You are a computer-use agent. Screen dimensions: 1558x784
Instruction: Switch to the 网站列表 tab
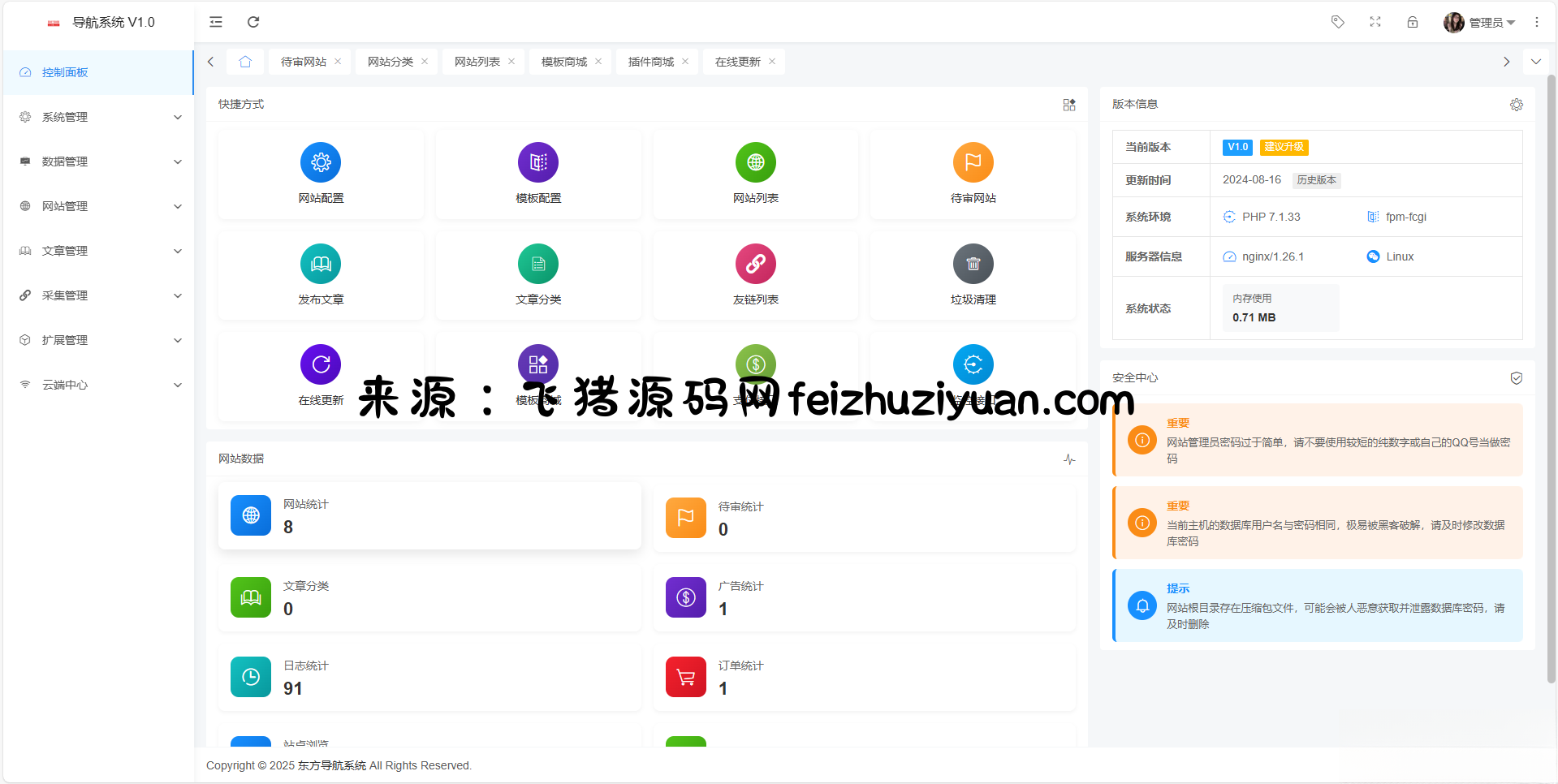coord(477,62)
